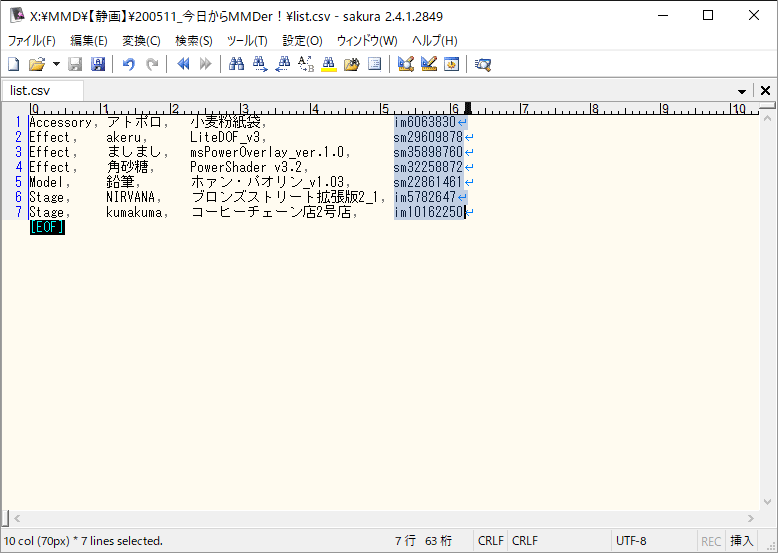The image size is (778, 553).
Task: Open the 検索(S) menu
Action: coord(194,41)
